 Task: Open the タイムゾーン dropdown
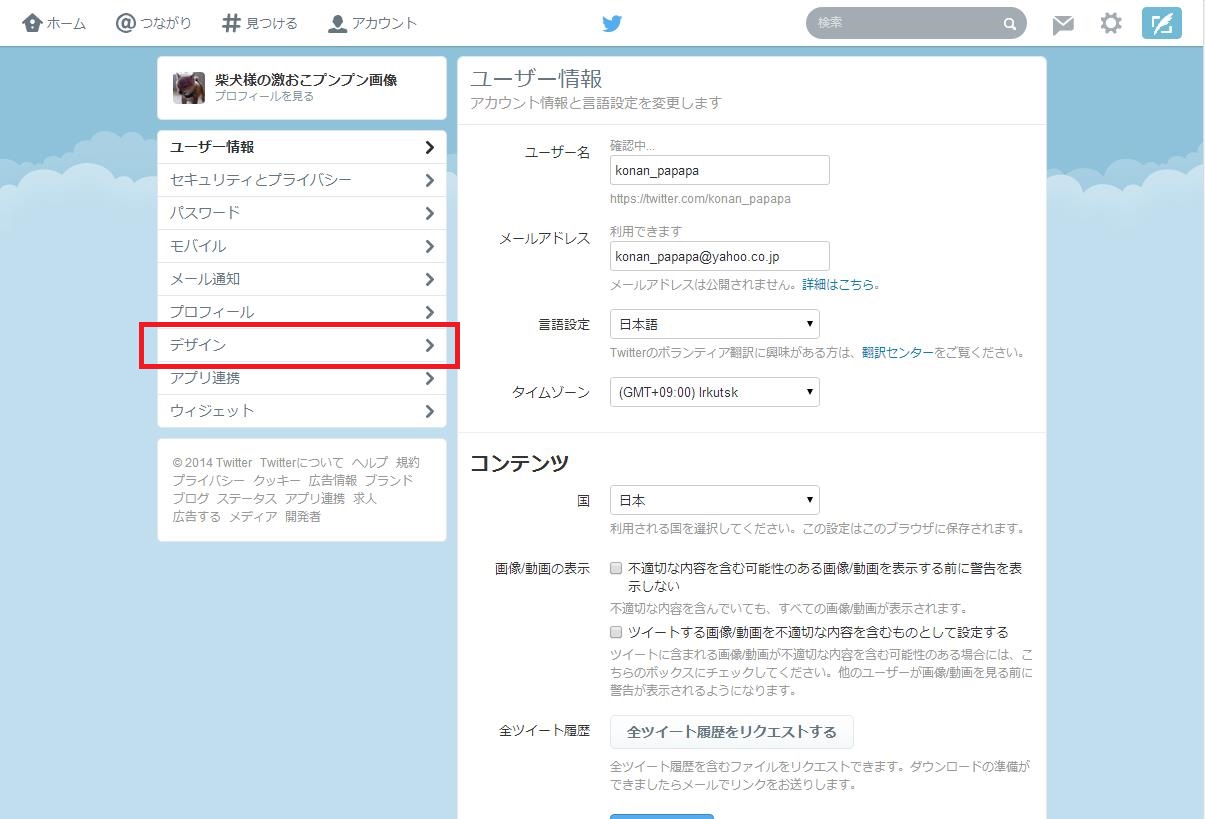tap(715, 392)
